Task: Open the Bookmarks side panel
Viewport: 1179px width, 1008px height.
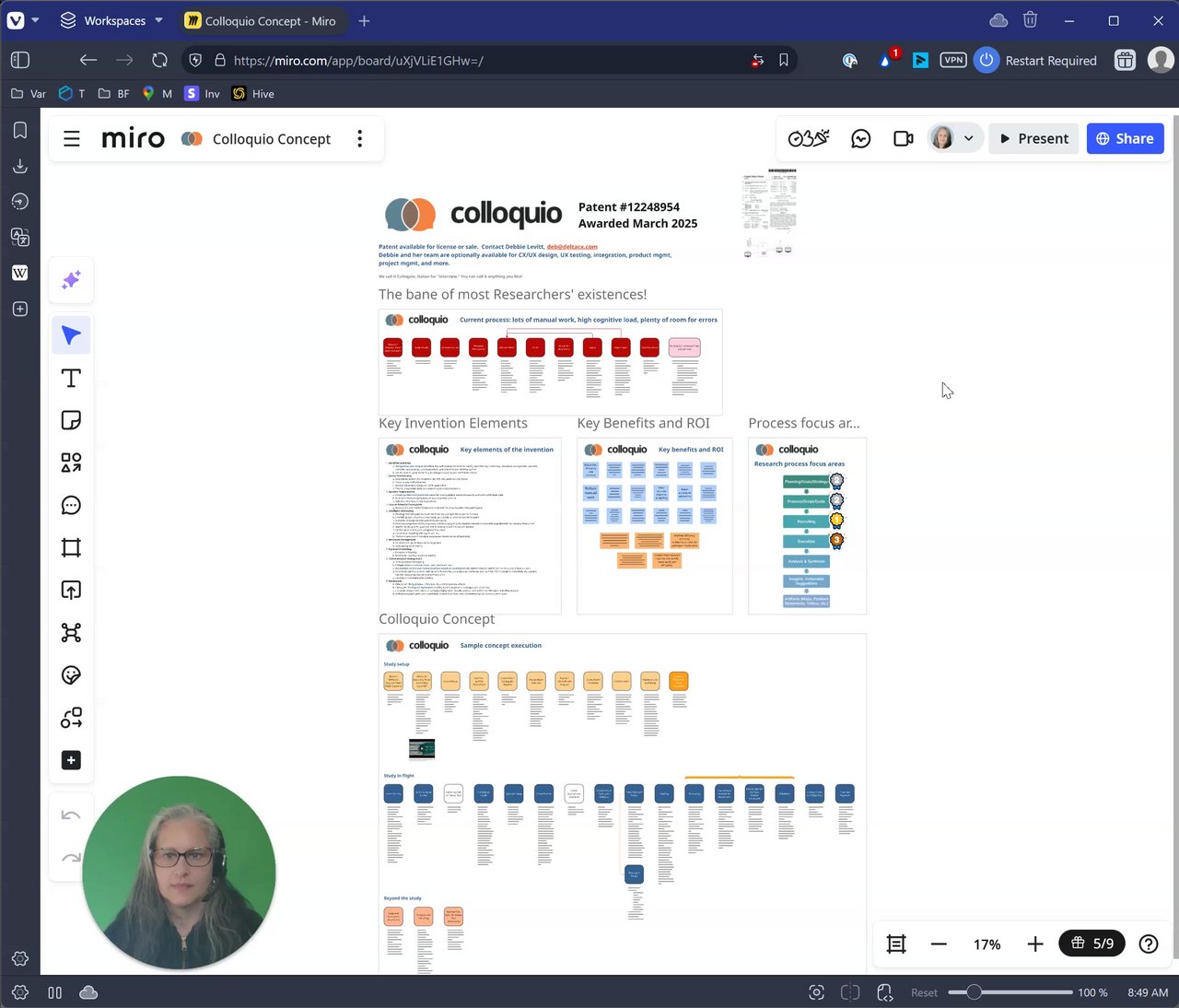Action: click(x=20, y=130)
